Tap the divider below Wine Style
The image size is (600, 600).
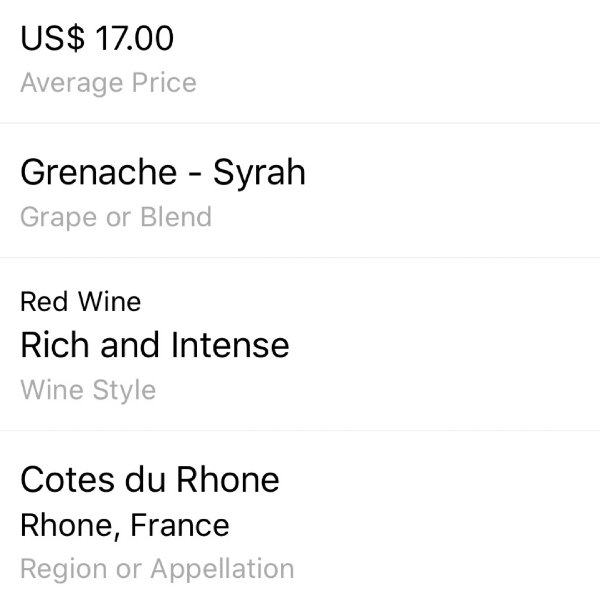point(300,430)
